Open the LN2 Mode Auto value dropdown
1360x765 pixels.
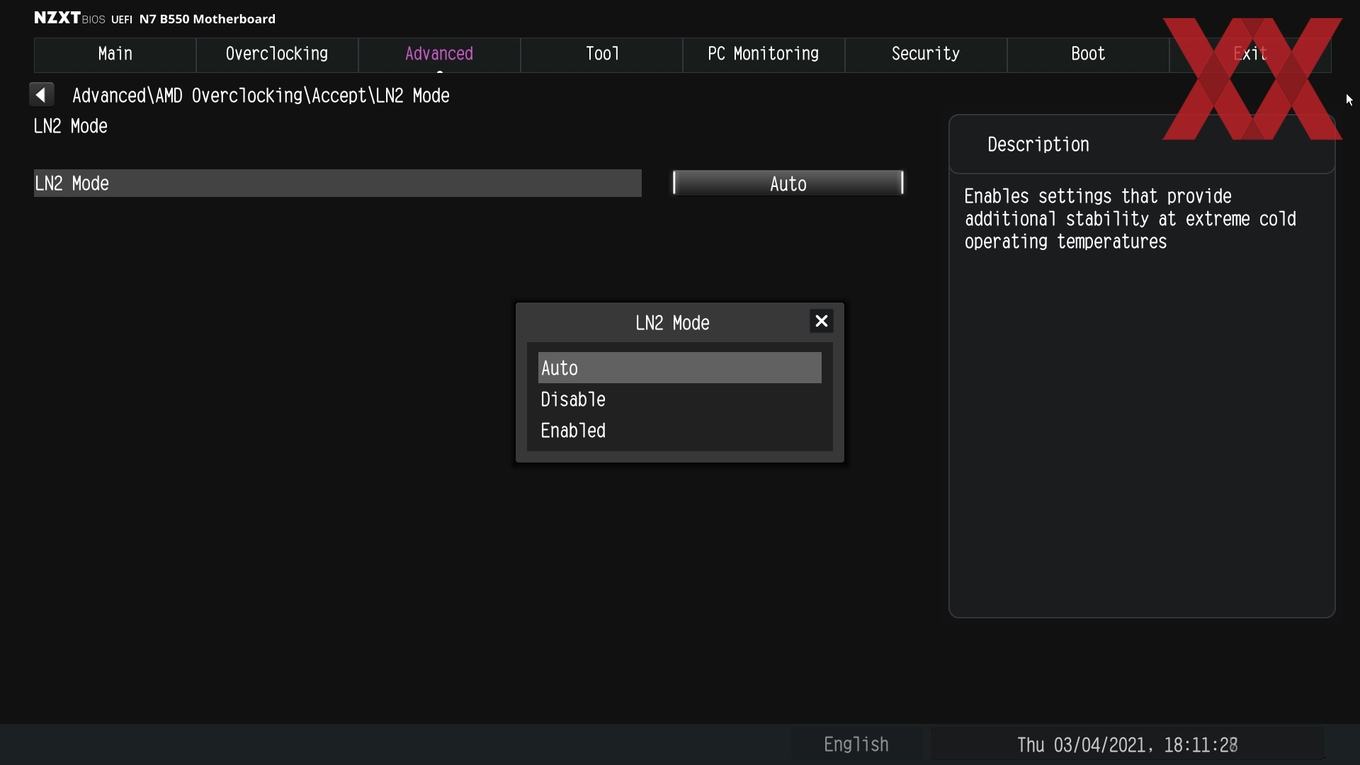(788, 183)
